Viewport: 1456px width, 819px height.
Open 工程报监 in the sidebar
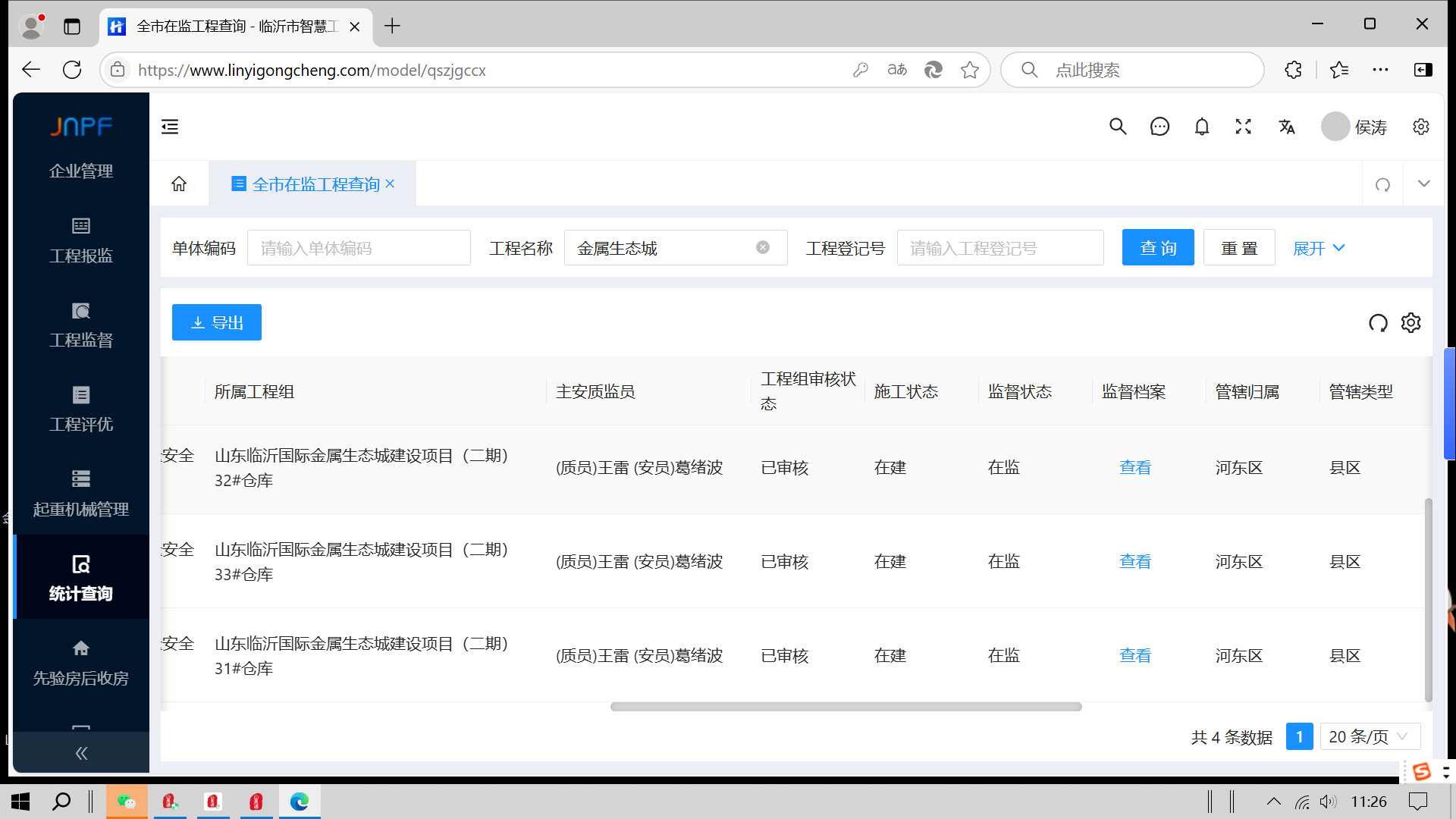coord(81,240)
